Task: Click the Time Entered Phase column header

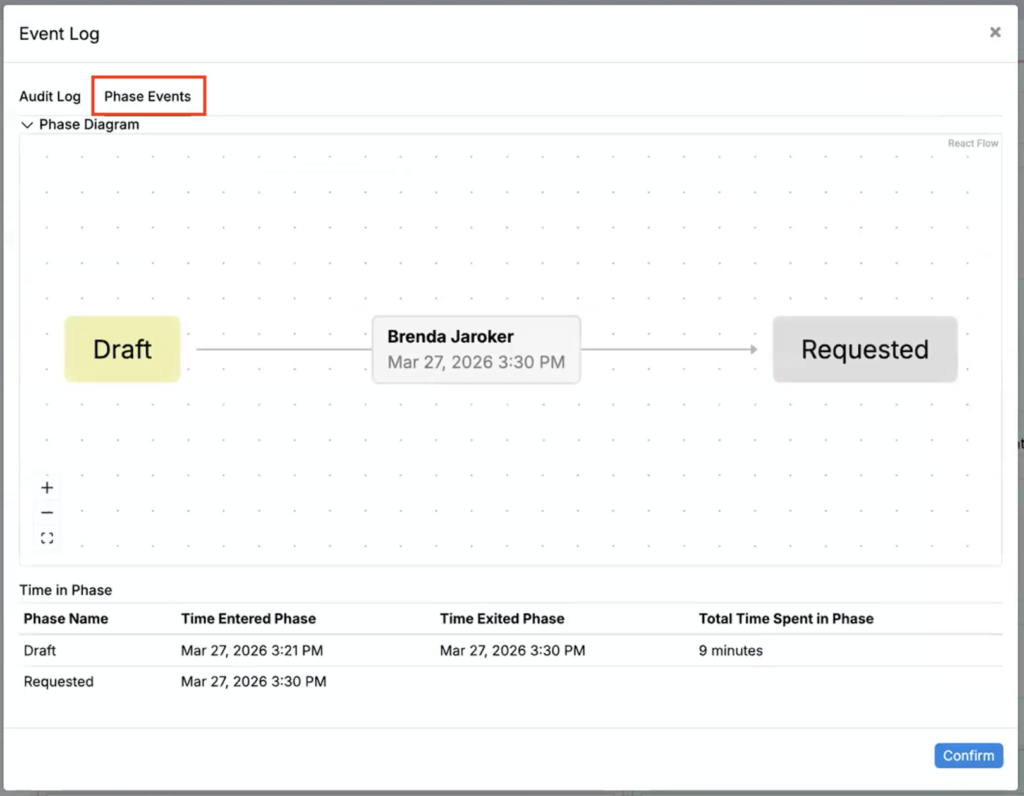Action: pyautogui.click(x=248, y=619)
